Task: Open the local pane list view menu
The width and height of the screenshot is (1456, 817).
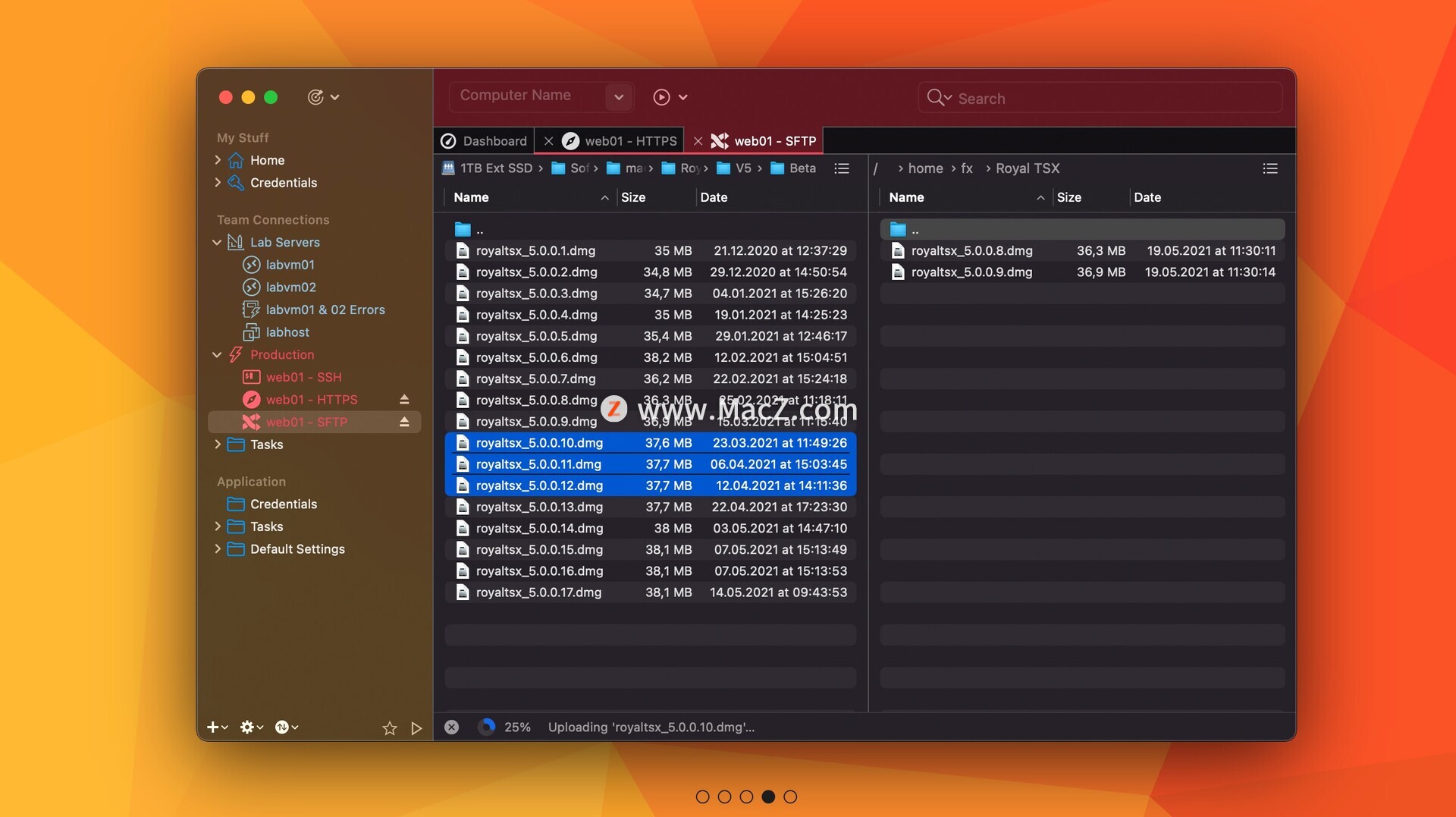Action: click(x=842, y=168)
